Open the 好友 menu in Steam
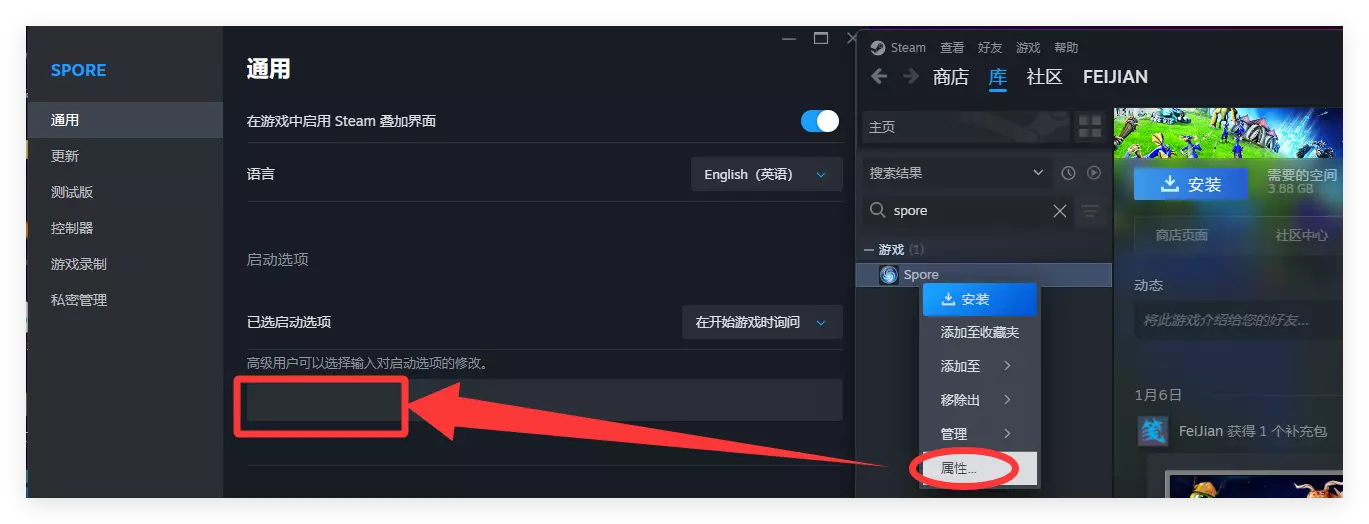Screen dimensions: 1369x524 [990, 47]
